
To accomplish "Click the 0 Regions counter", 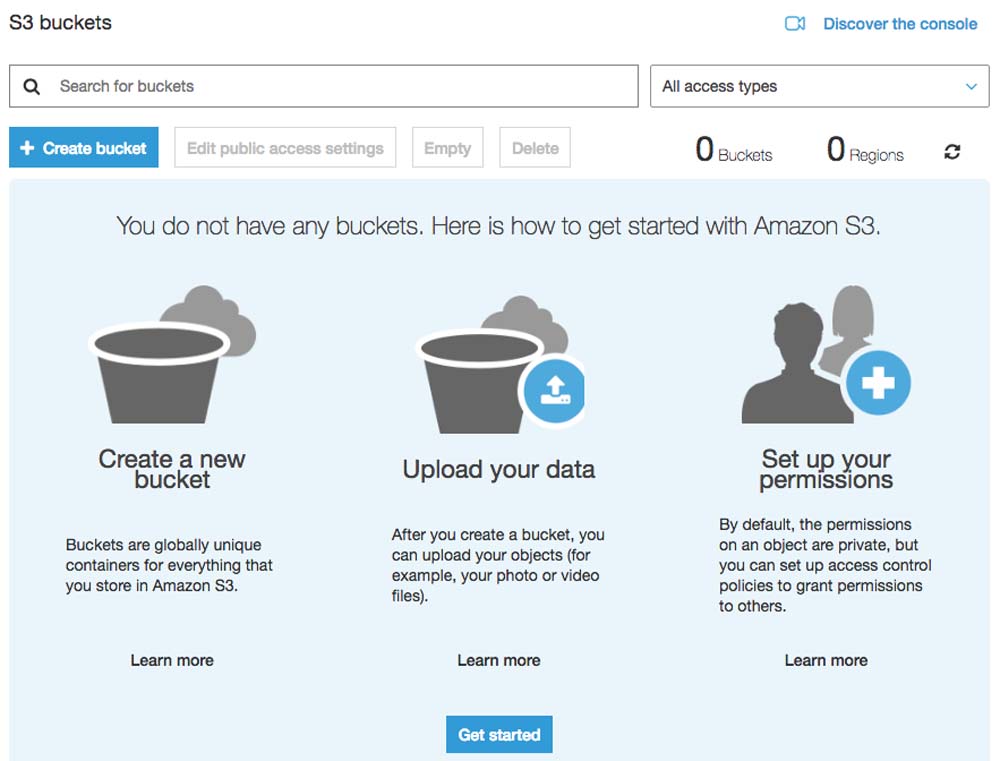I will click(x=865, y=149).
